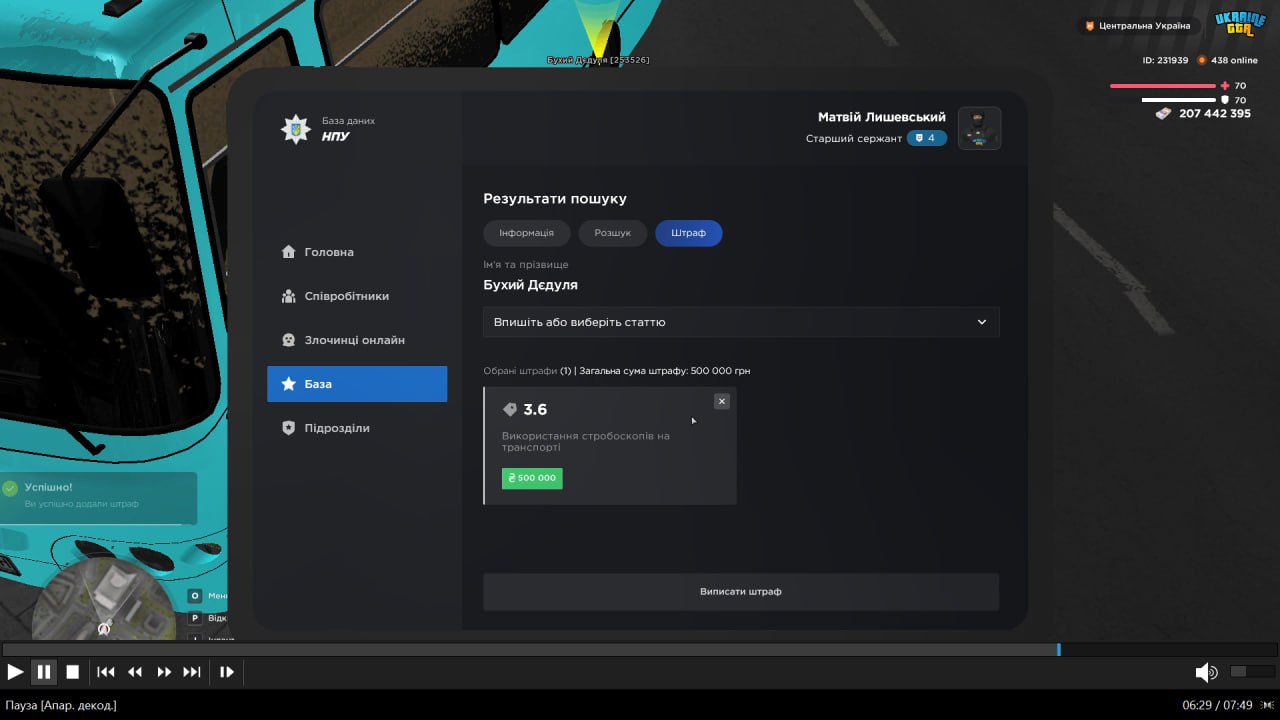Switch to the Розшук tab

point(612,233)
